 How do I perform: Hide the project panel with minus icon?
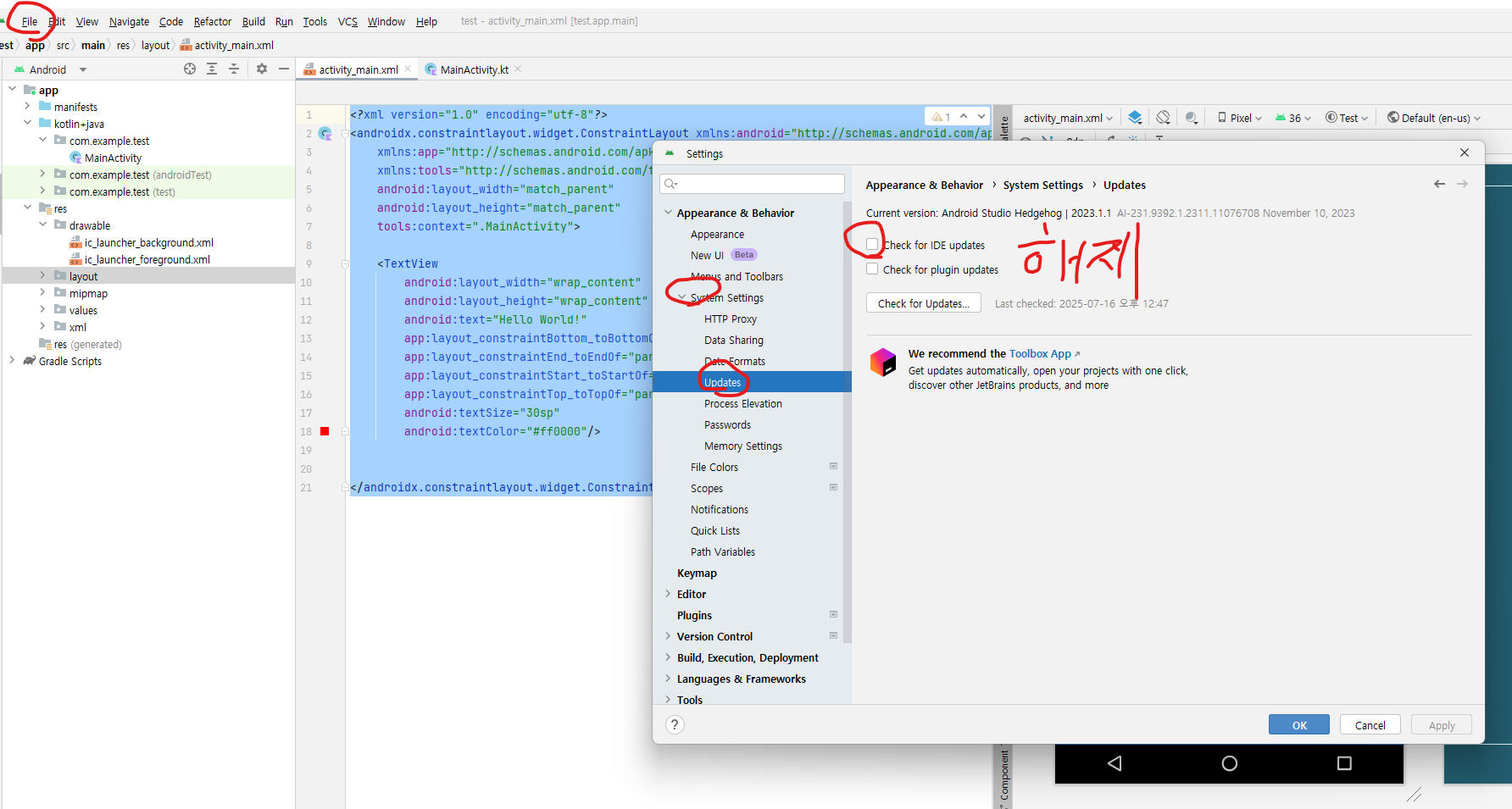click(x=284, y=69)
